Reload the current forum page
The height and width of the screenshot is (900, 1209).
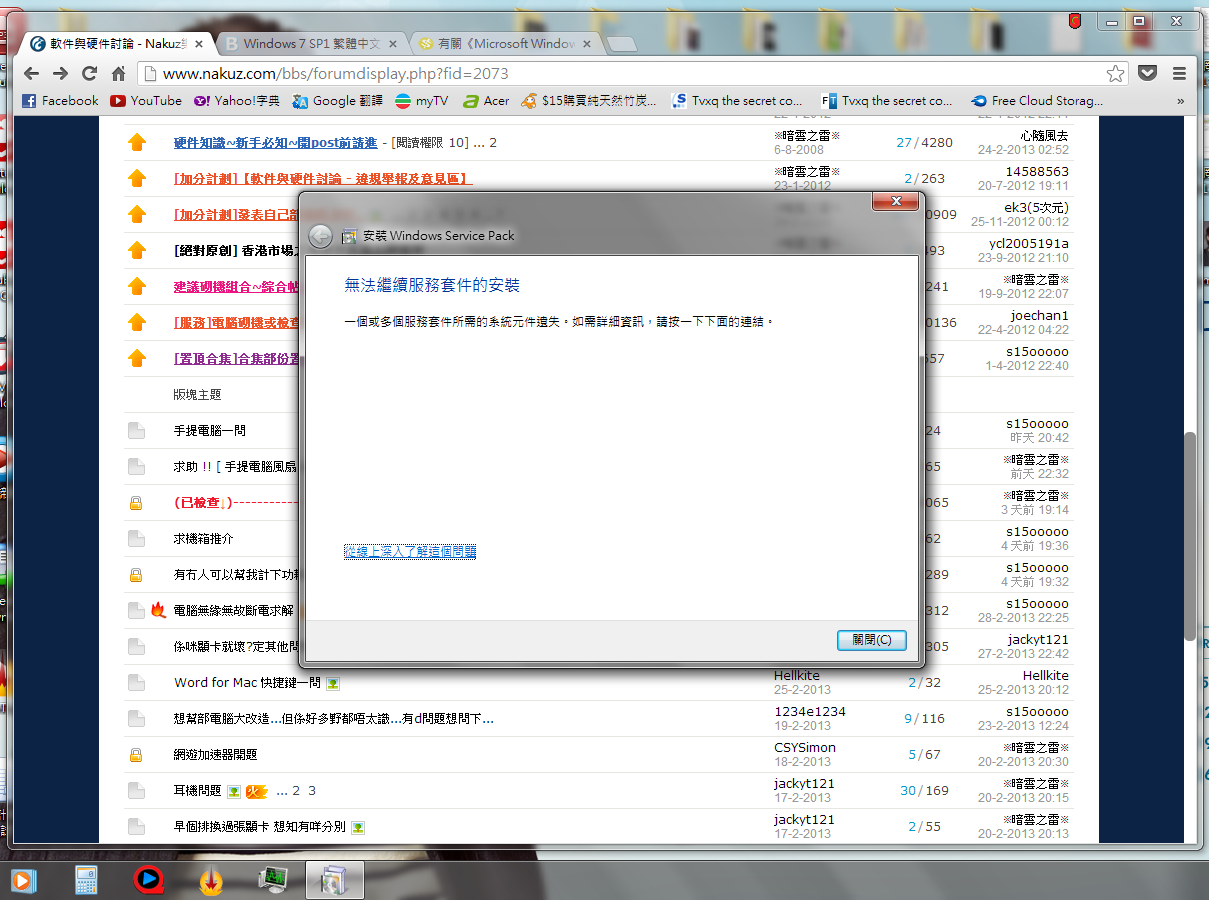point(89,74)
